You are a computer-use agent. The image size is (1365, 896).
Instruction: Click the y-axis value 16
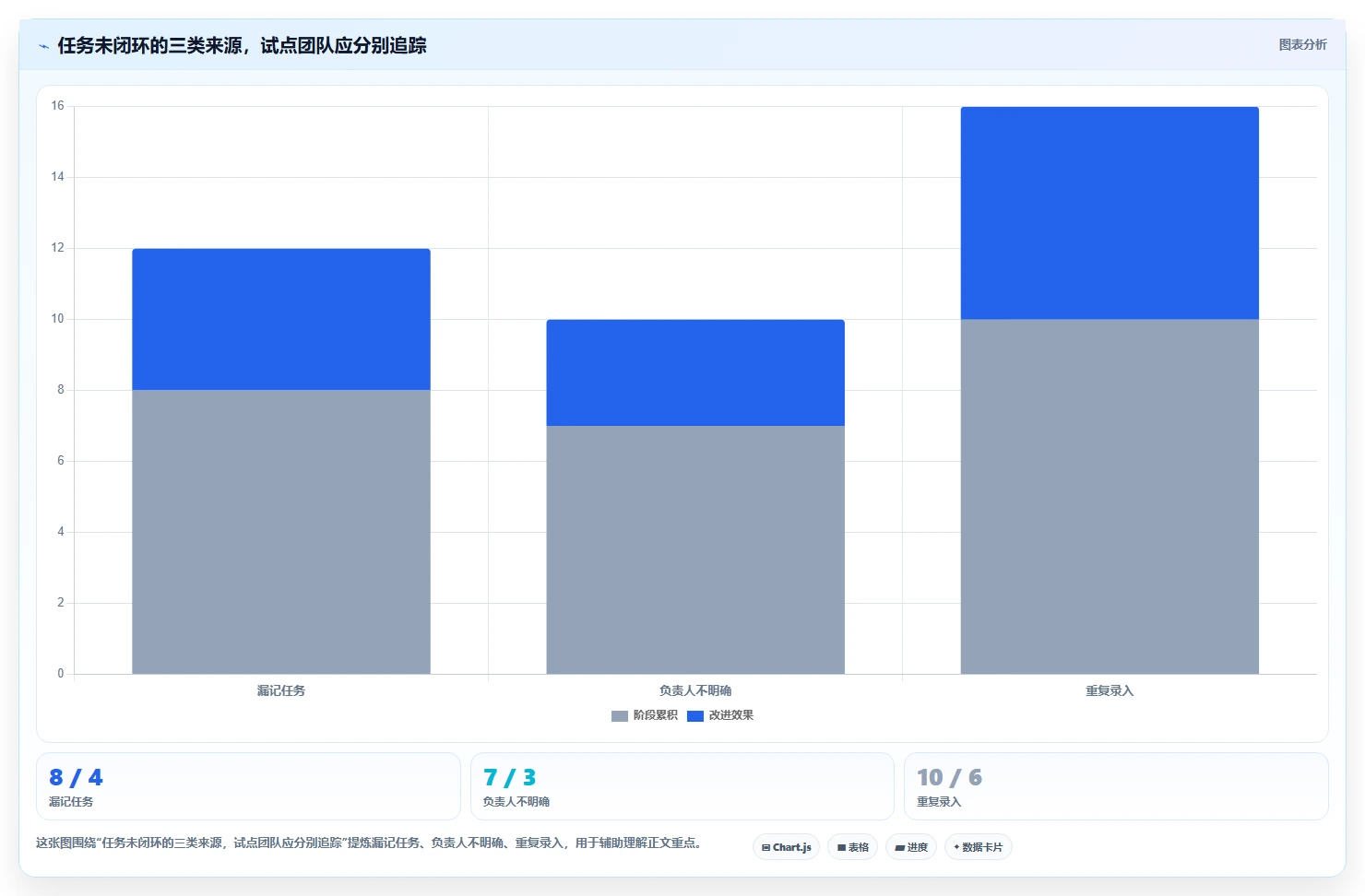57,106
